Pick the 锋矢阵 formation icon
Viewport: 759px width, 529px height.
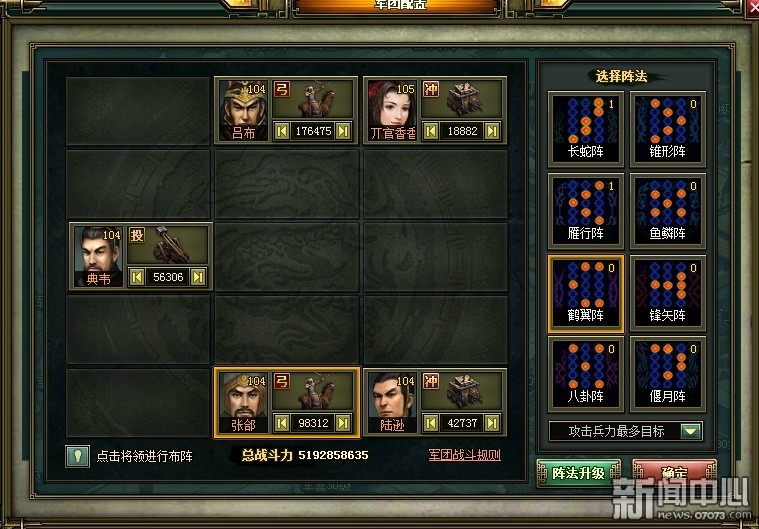tap(668, 293)
